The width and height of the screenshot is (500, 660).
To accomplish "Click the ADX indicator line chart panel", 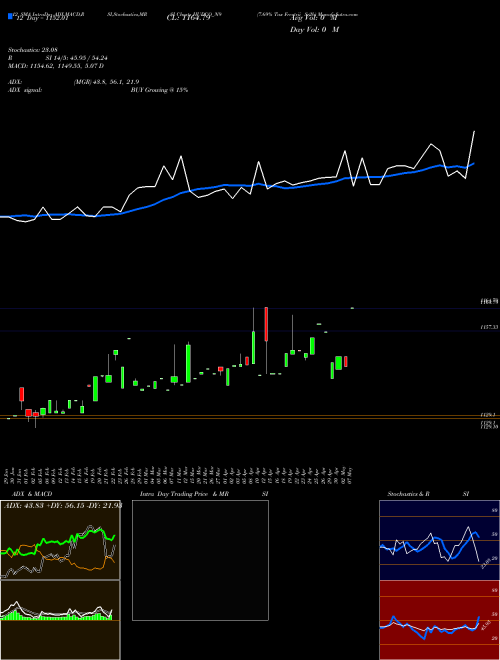I will coord(60,540).
